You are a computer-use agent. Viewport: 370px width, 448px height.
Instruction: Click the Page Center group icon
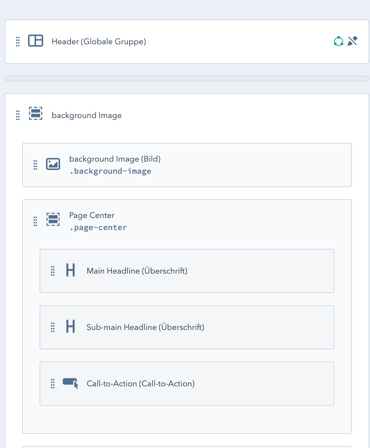[x=53, y=219]
